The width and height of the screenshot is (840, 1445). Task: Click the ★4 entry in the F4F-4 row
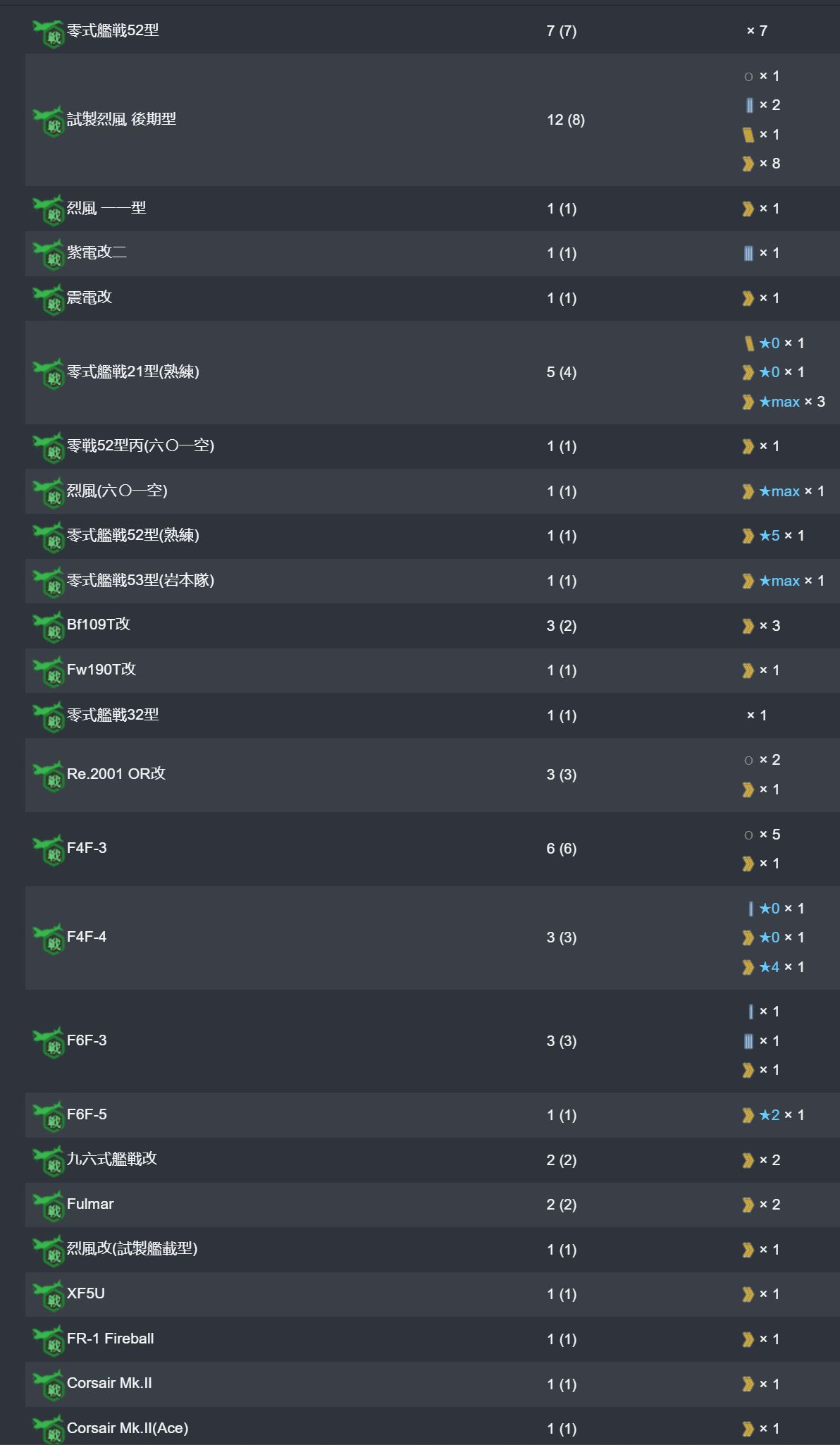[770, 967]
